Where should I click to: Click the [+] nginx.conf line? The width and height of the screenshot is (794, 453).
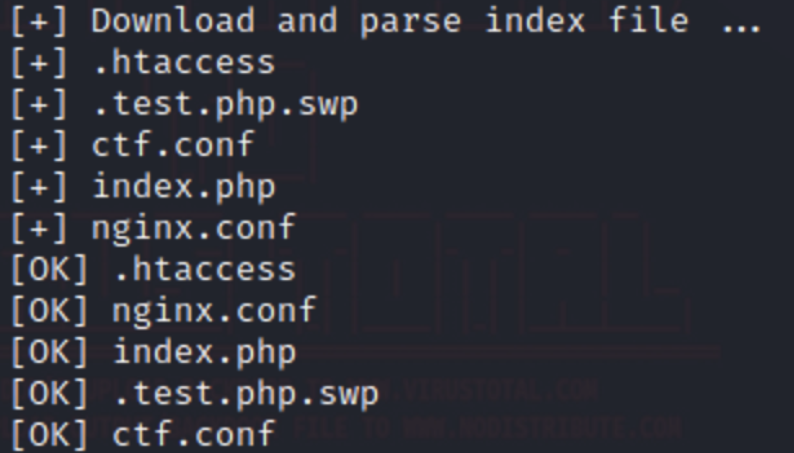click(153, 228)
